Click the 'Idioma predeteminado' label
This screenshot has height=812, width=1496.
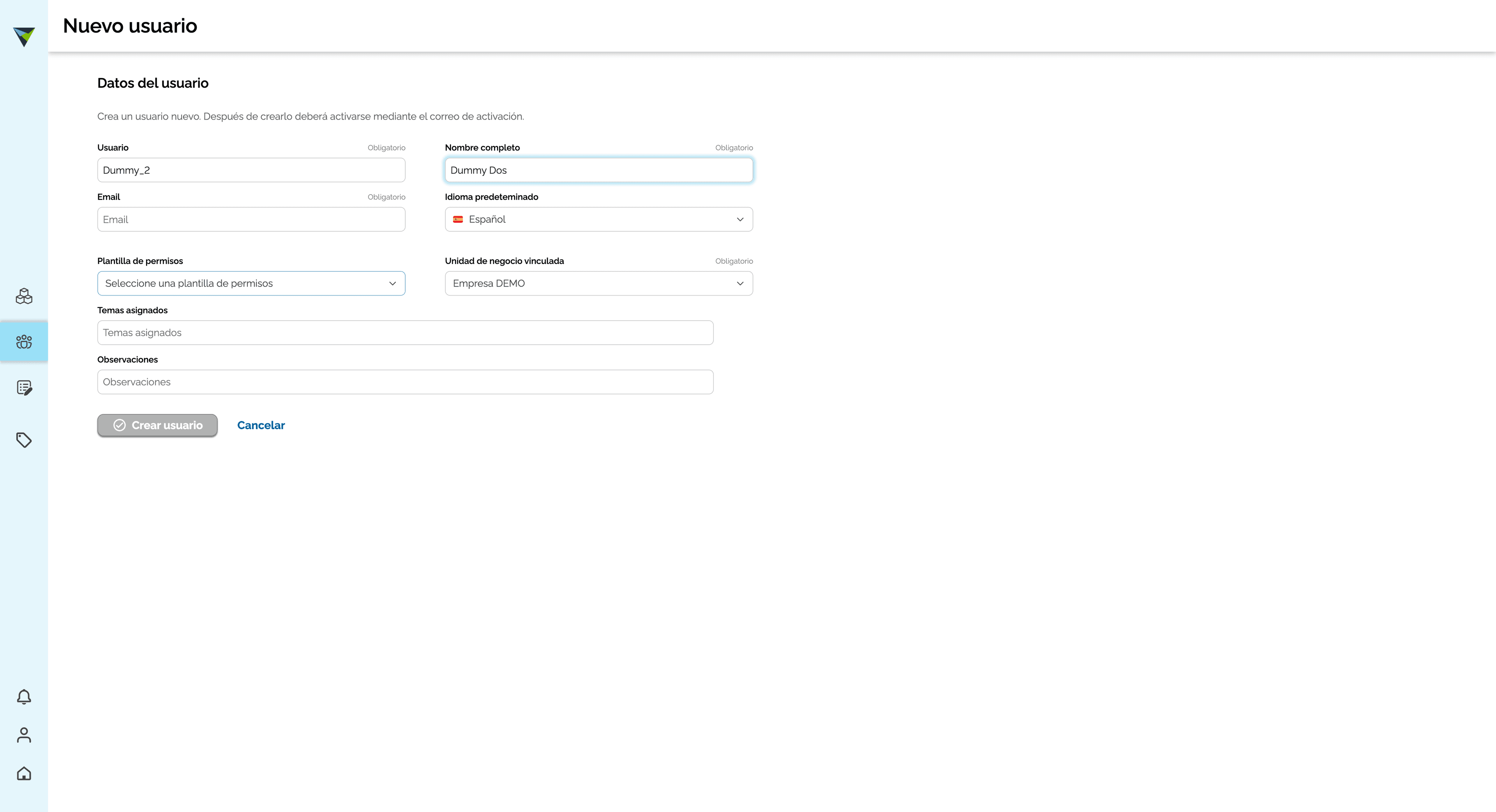[x=491, y=197]
